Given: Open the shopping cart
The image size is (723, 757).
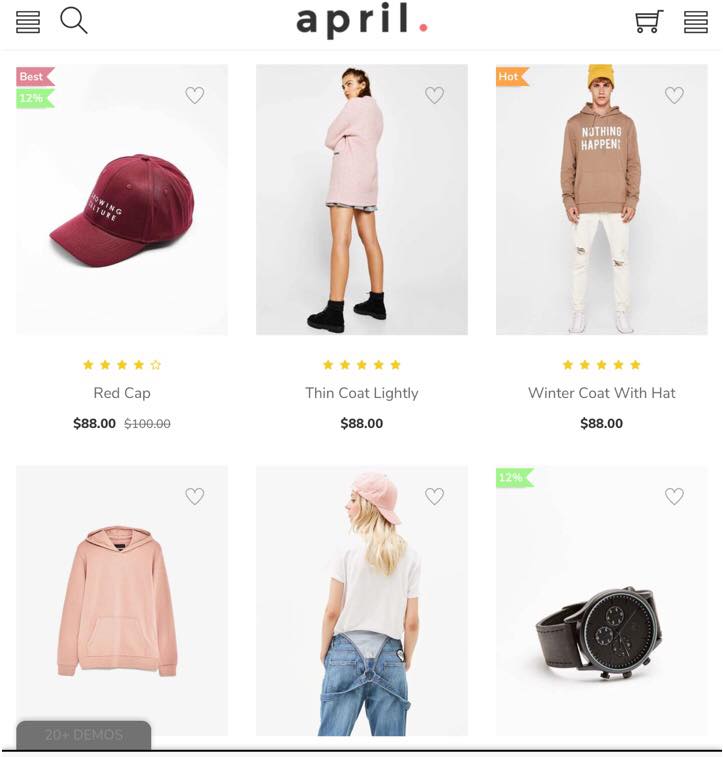Looking at the screenshot, I should (649, 22).
